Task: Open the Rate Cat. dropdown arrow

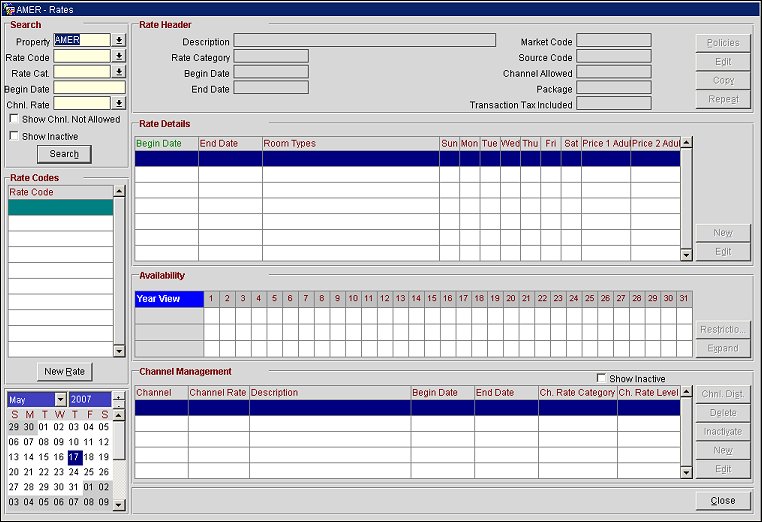Action: 119,72
